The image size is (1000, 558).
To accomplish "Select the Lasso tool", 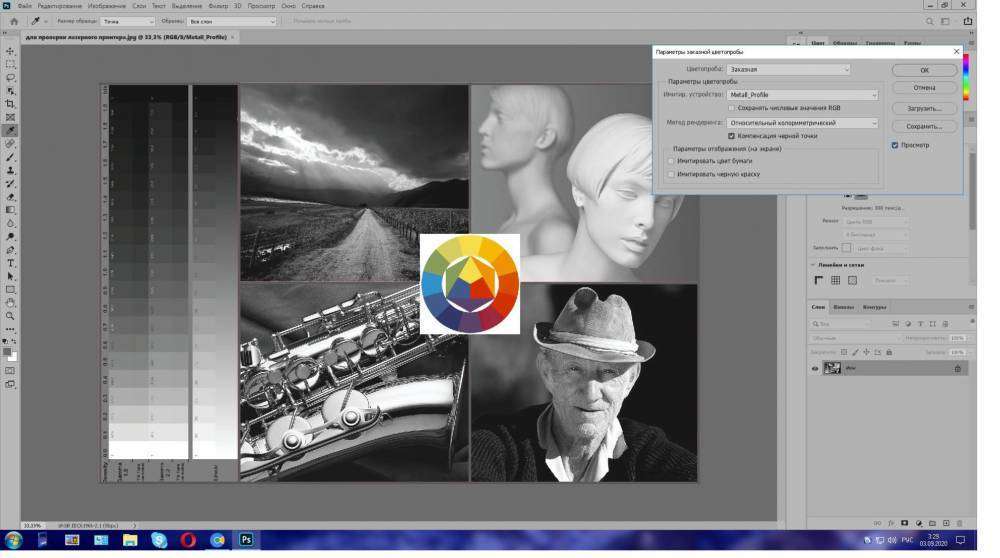I will (x=10, y=77).
